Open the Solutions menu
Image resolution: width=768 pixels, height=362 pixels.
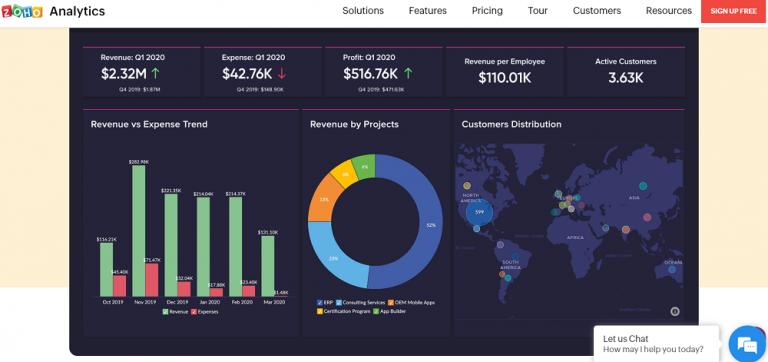[x=363, y=11]
